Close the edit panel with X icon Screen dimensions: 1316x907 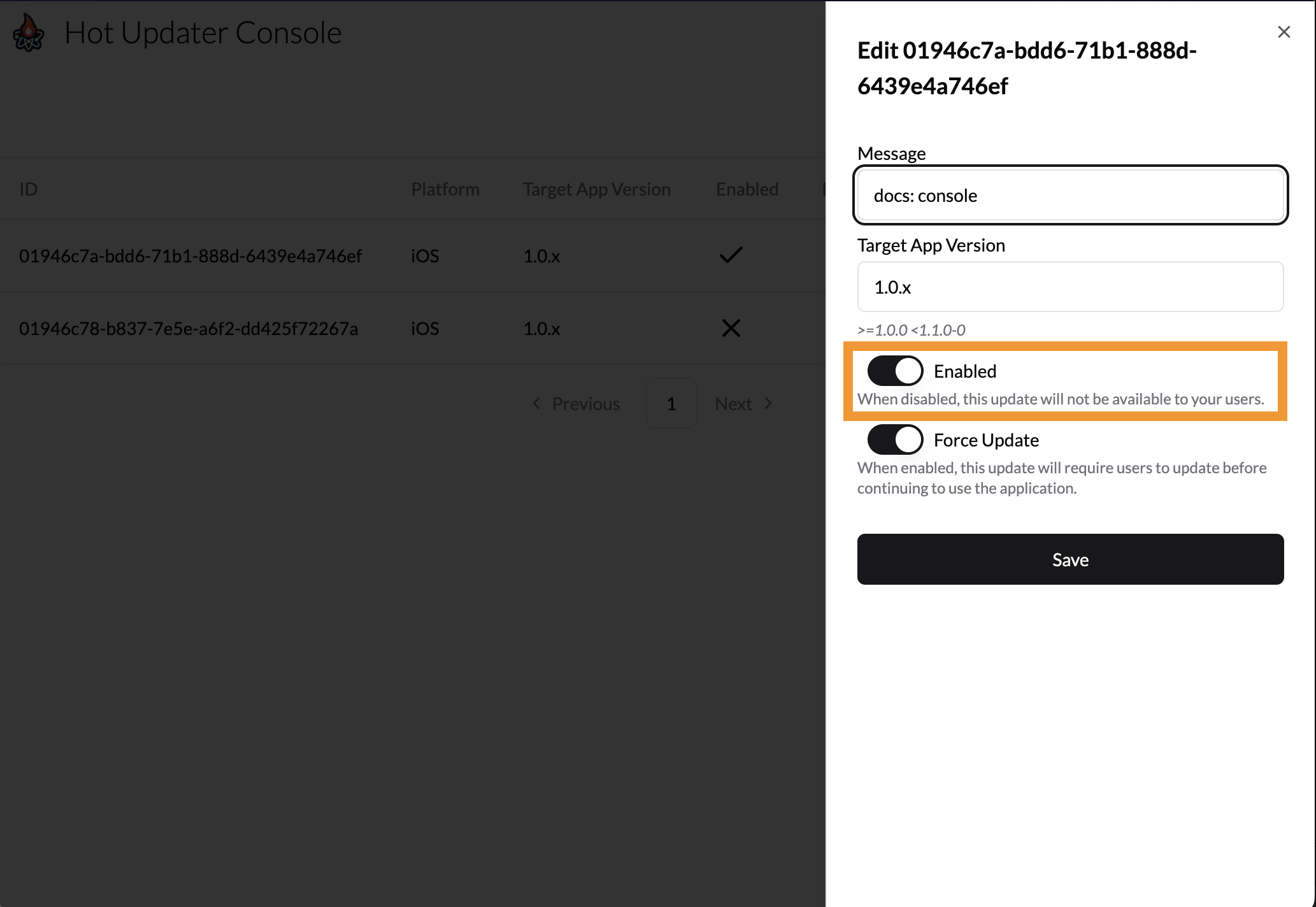(1284, 32)
